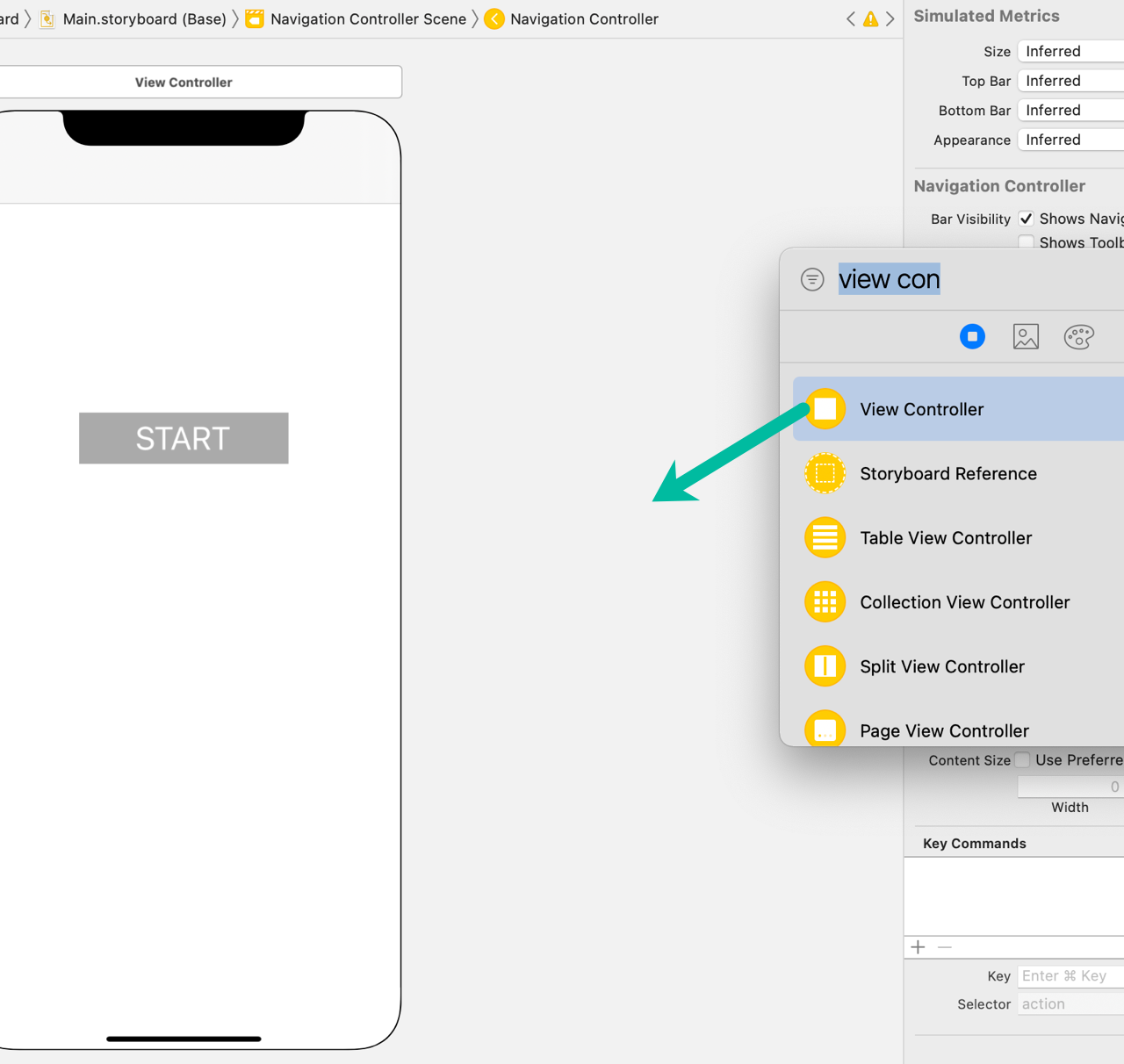The height and width of the screenshot is (1064, 1124).
Task: Select Collection View Controller text row
Action: [965, 602]
